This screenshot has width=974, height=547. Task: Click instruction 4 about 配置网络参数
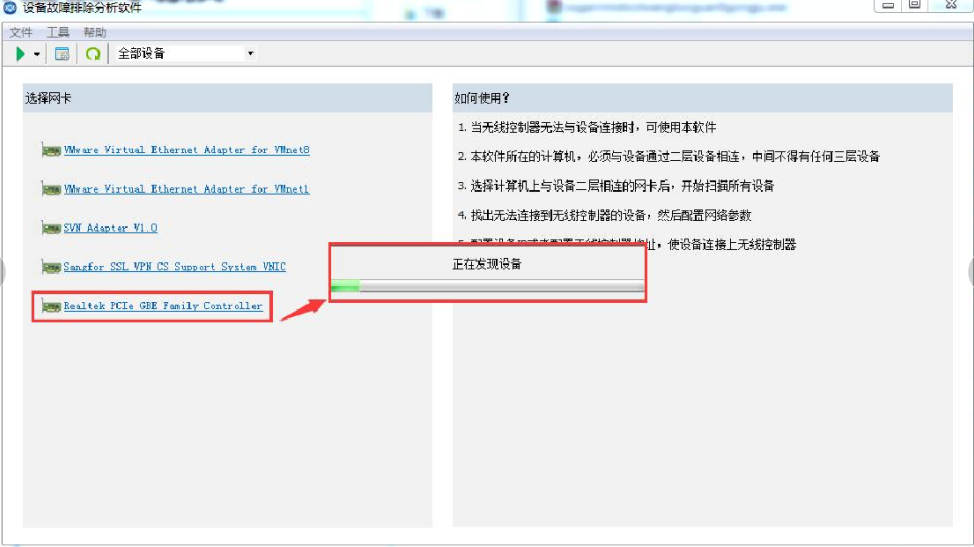click(604, 215)
